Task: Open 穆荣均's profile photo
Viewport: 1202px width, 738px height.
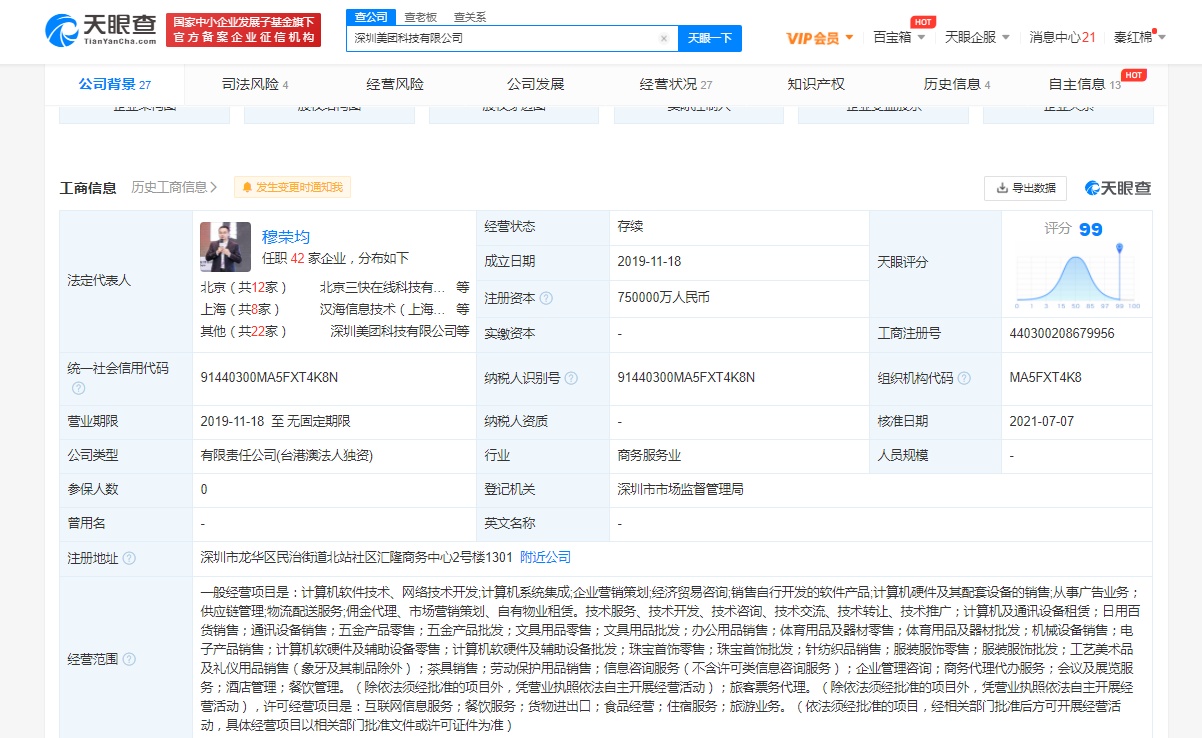Action: (x=225, y=247)
